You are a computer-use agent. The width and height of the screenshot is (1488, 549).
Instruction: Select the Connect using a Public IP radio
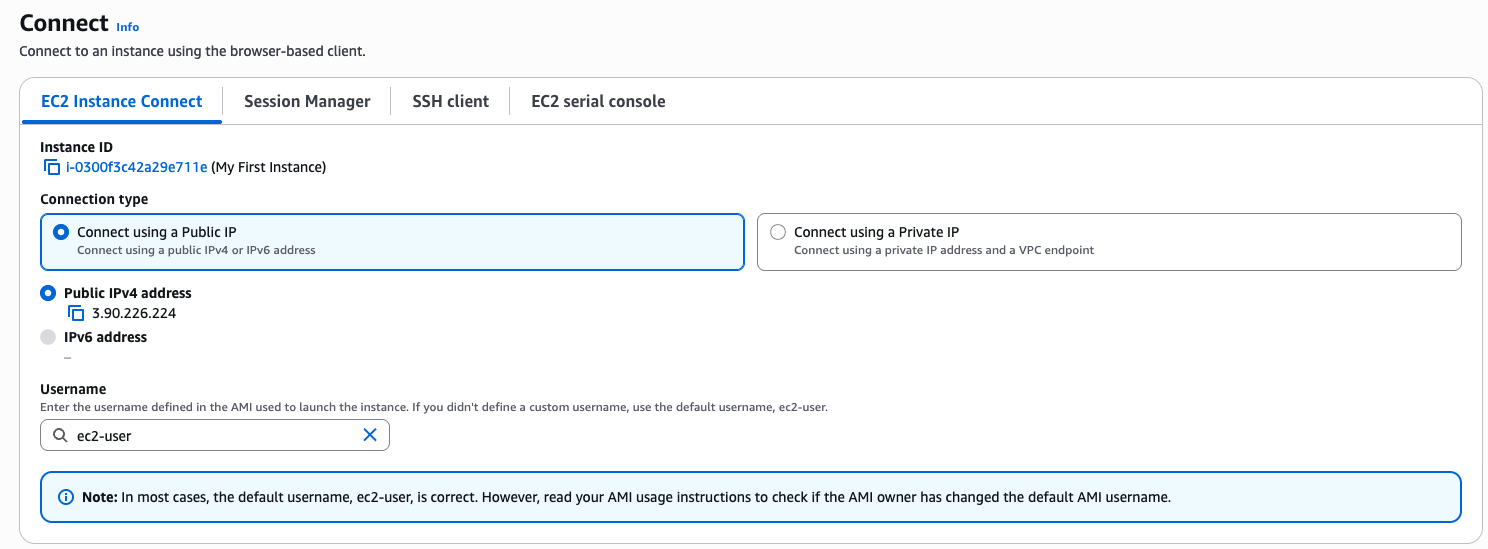click(x=60, y=232)
